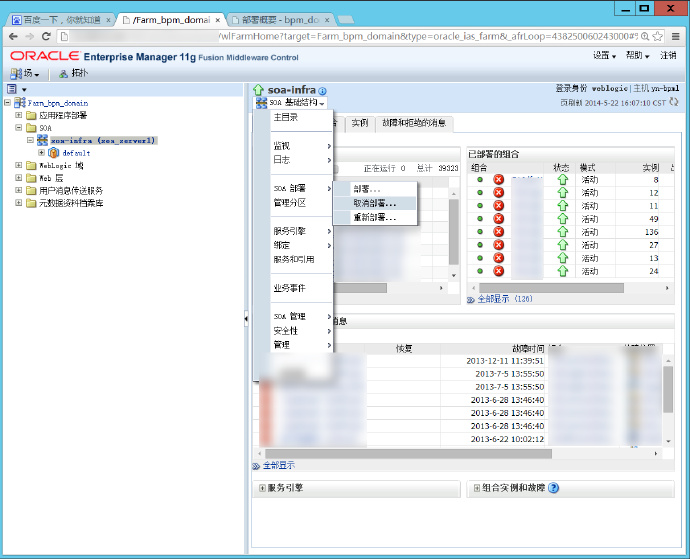Open 设置 dropdown in header
Screen dimensions: 690x559
tap(604, 55)
